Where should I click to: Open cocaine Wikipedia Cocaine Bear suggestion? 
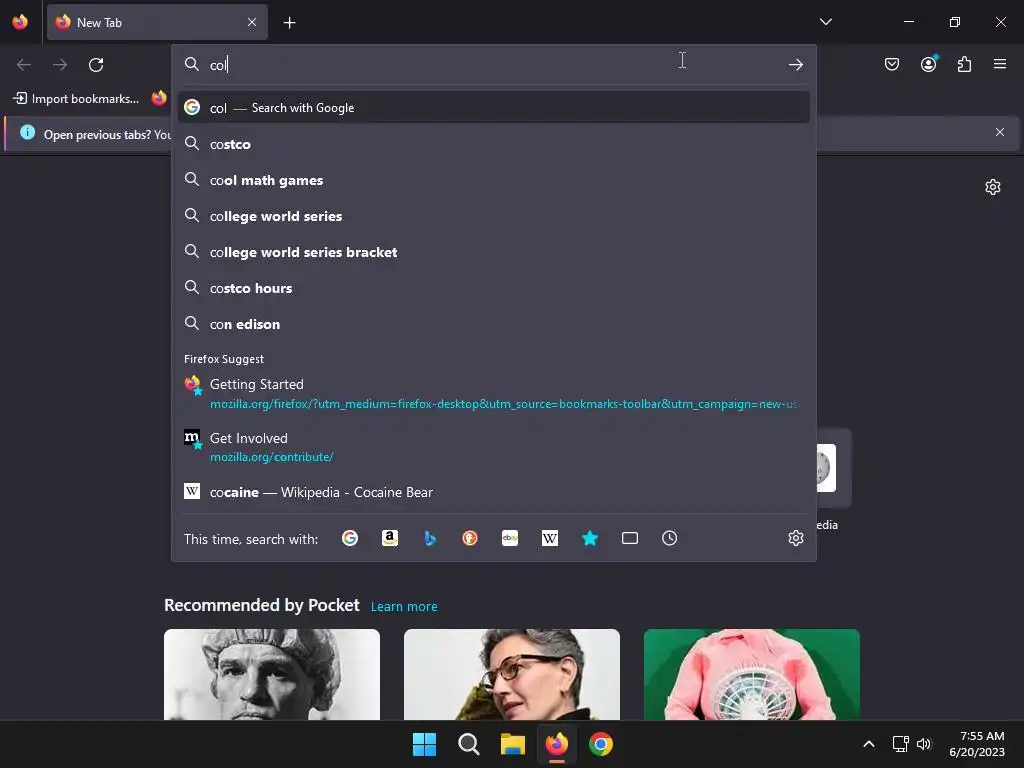[494, 492]
